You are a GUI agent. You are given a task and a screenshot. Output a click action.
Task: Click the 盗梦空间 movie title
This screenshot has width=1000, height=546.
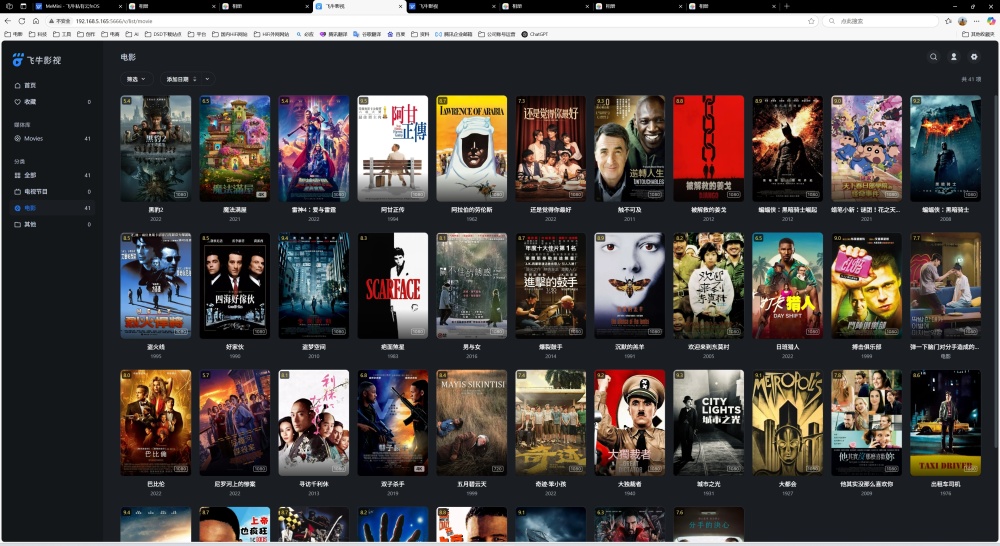tap(314, 347)
